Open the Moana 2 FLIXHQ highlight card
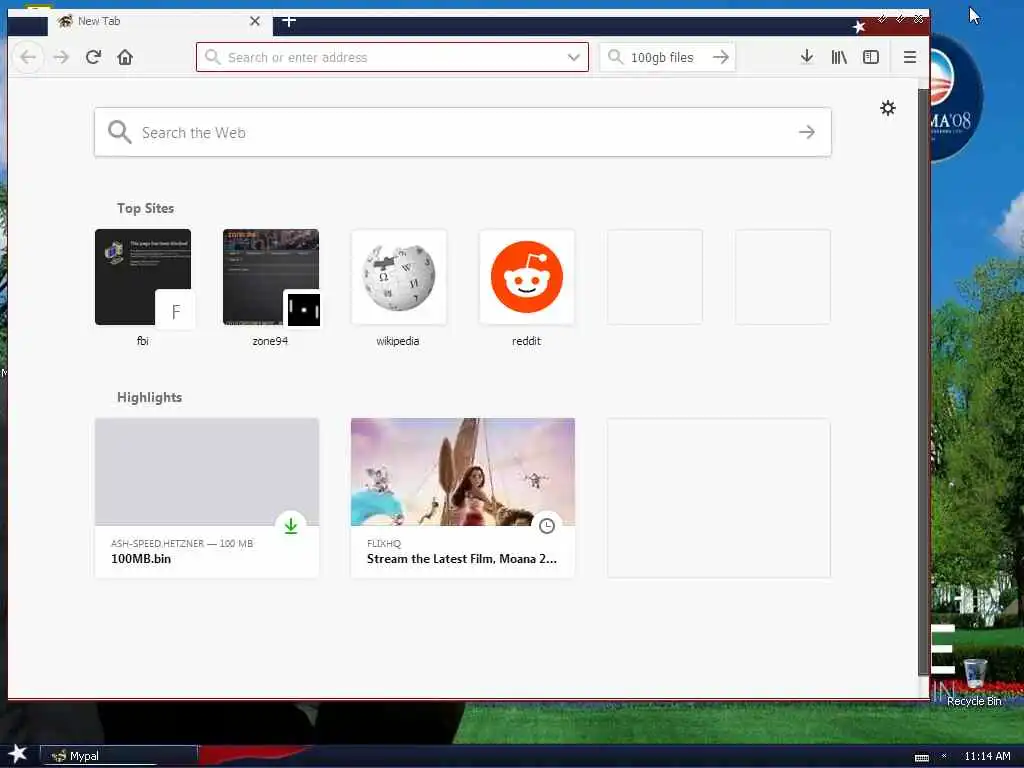Image resolution: width=1024 pixels, height=768 pixels. (463, 498)
